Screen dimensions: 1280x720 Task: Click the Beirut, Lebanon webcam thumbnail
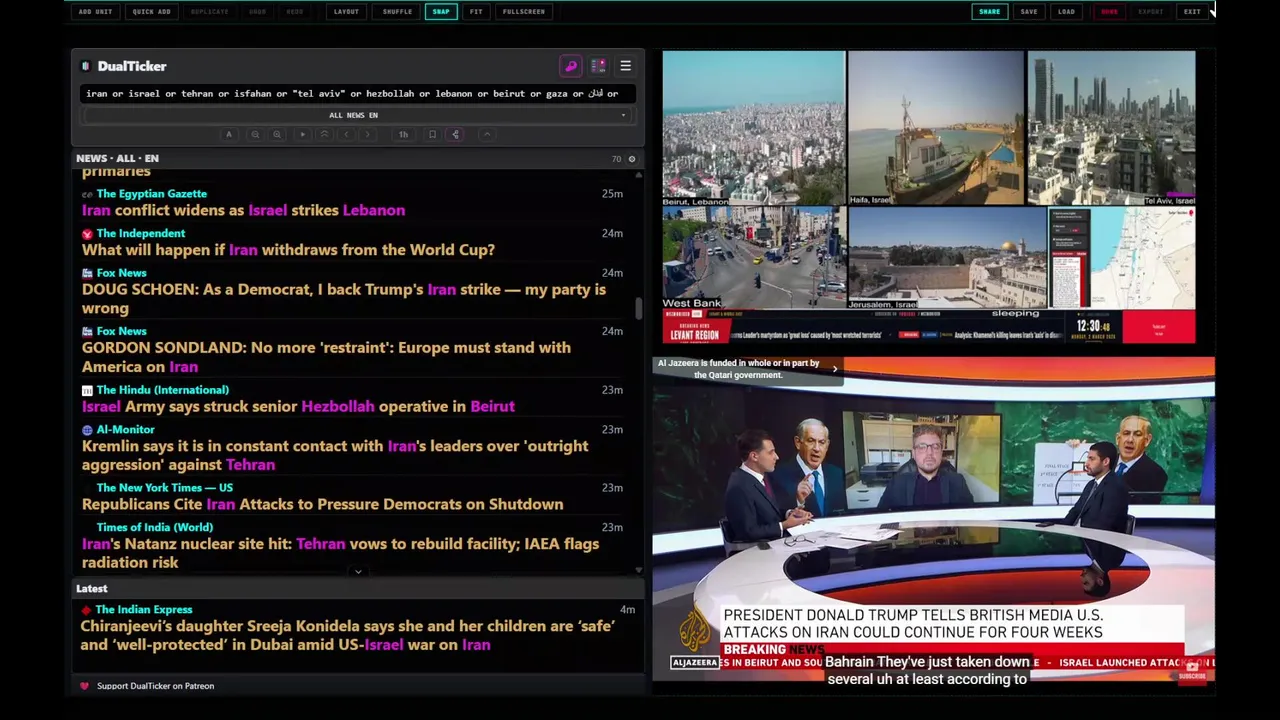(x=754, y=128)
